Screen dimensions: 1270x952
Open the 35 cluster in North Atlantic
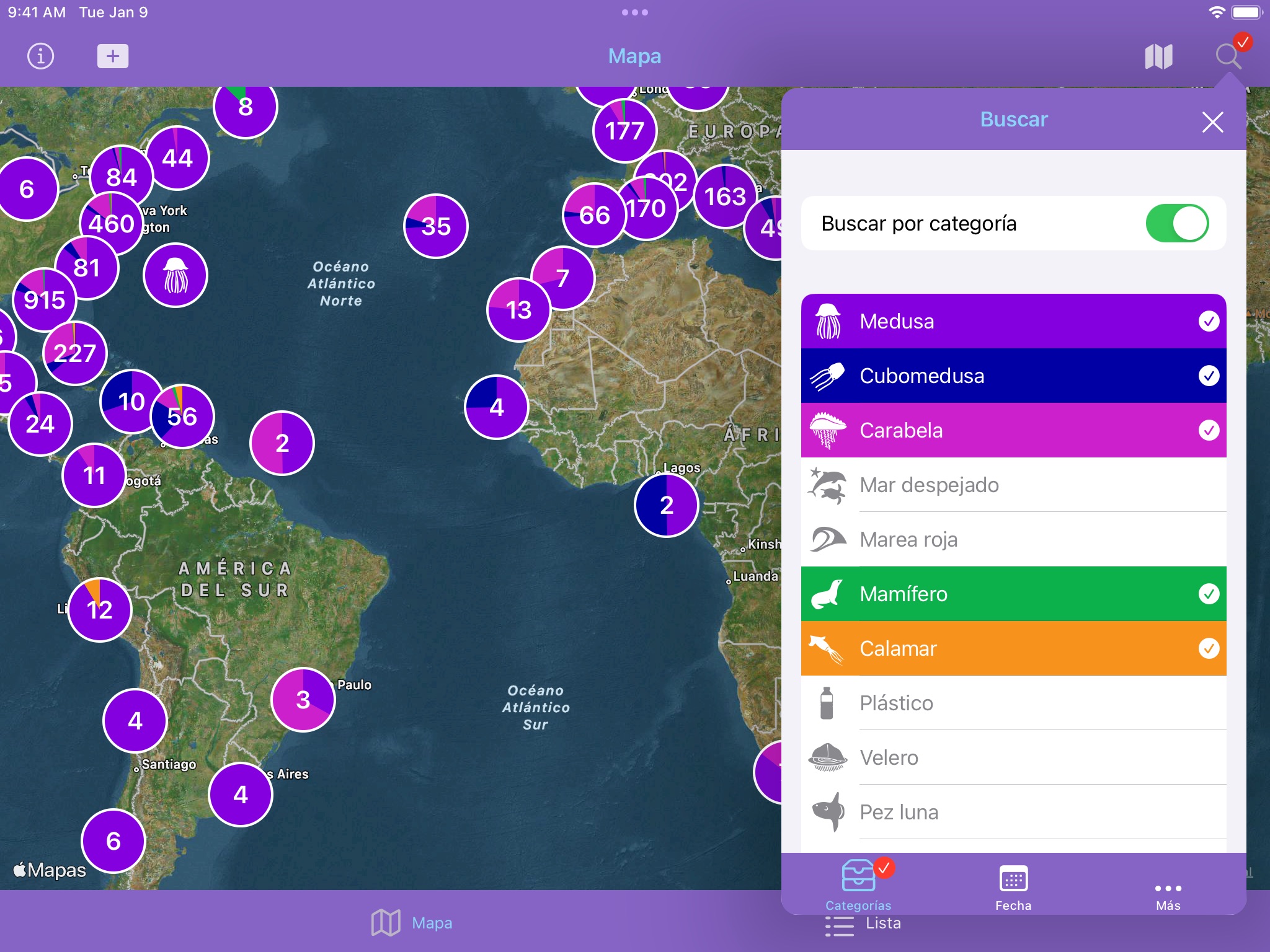436,226
